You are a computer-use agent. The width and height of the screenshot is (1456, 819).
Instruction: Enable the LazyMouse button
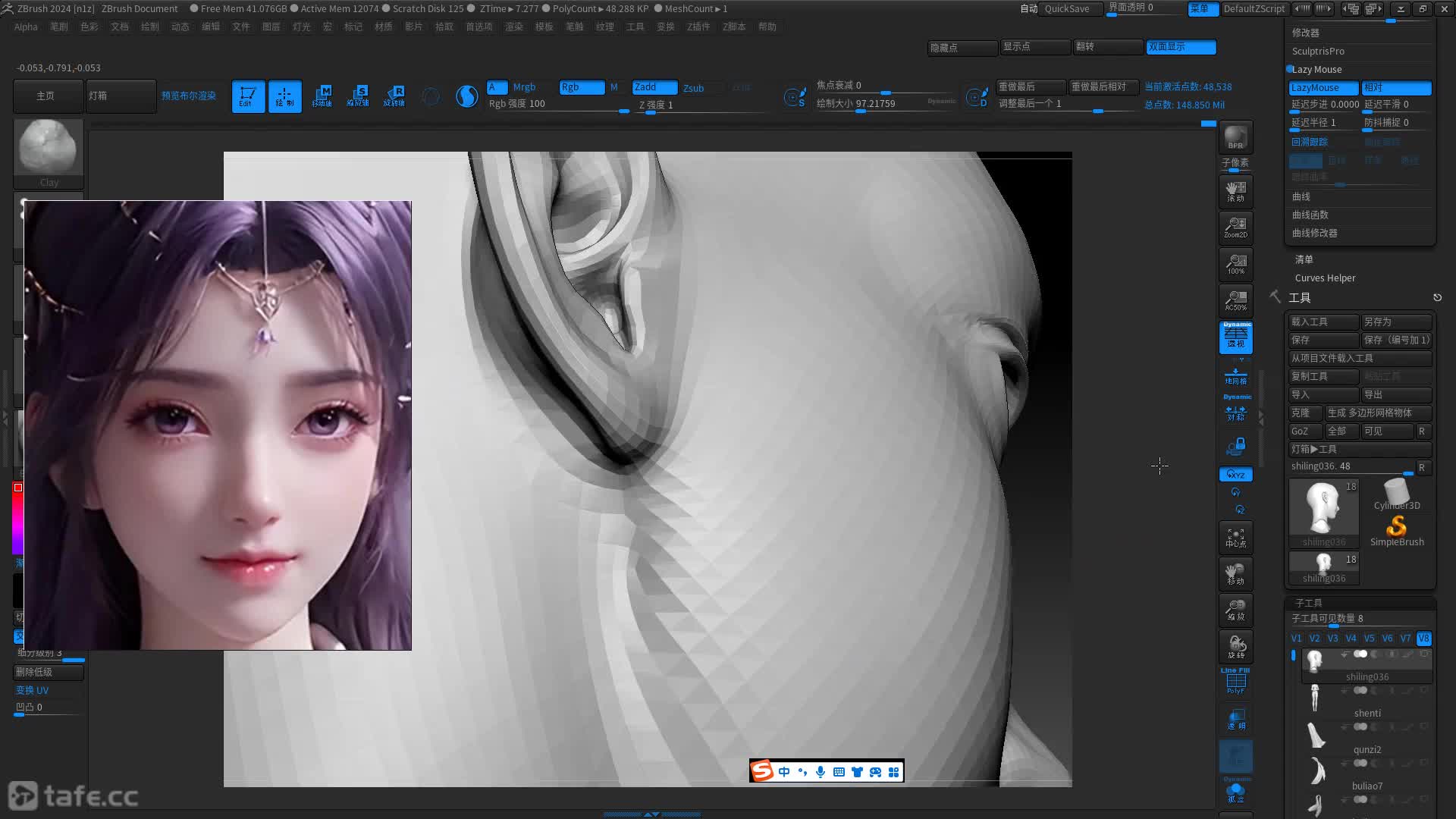pyautogui.click(x=1323, y=88)
